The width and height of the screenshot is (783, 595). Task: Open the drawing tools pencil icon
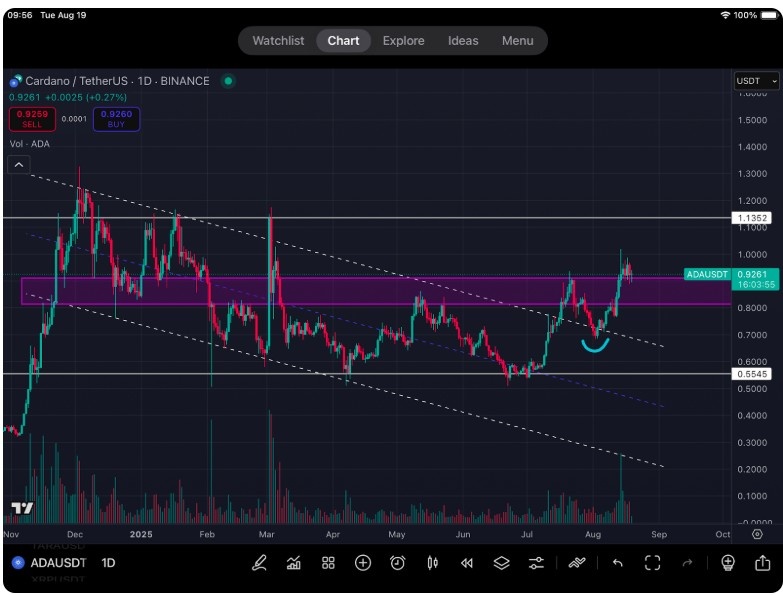point(259,563)
